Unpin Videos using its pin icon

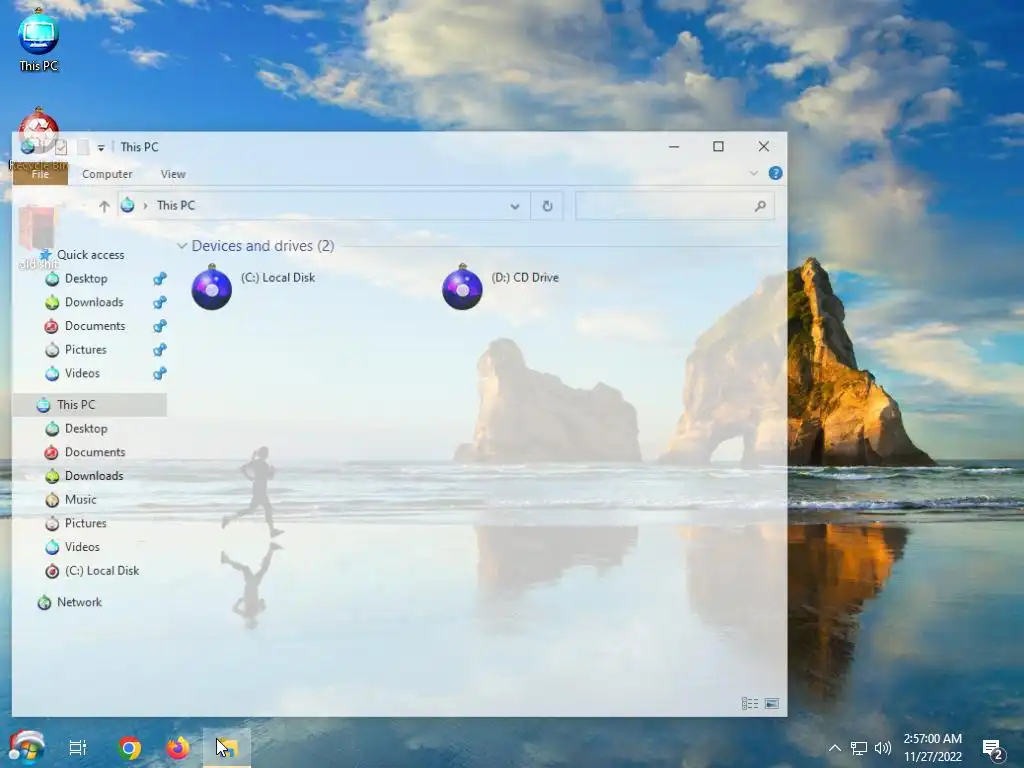159,374
